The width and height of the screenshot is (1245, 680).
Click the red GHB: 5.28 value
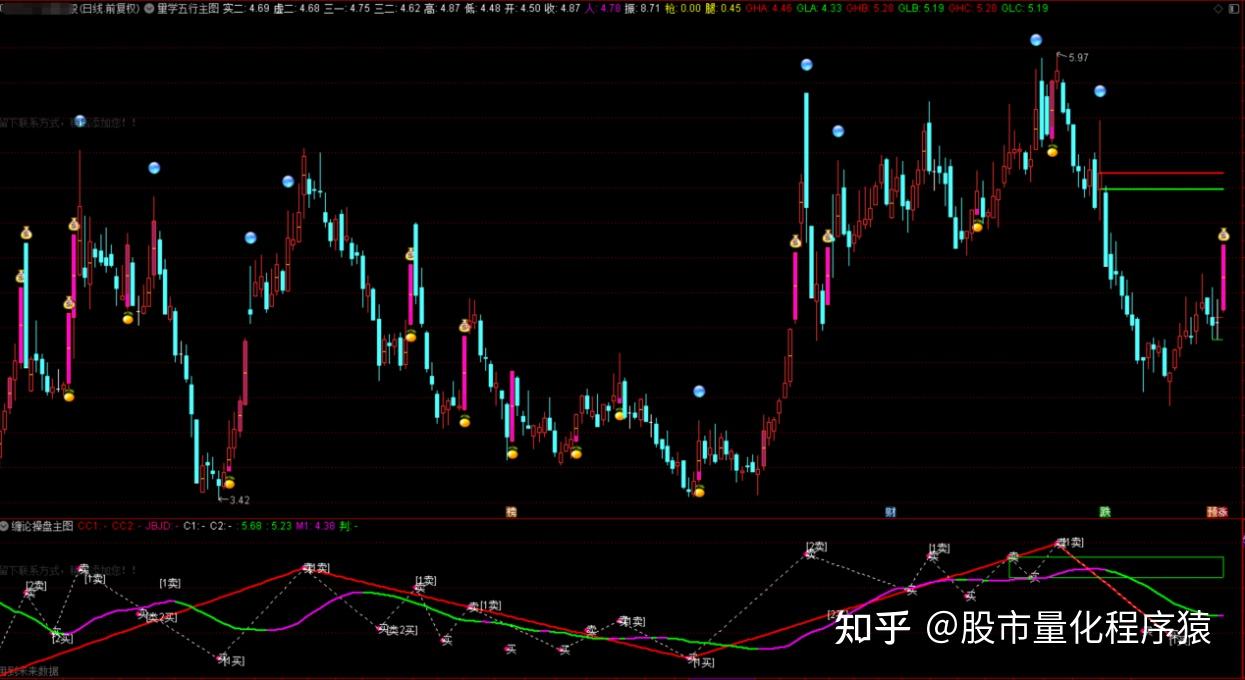click(x=870, y=8)
